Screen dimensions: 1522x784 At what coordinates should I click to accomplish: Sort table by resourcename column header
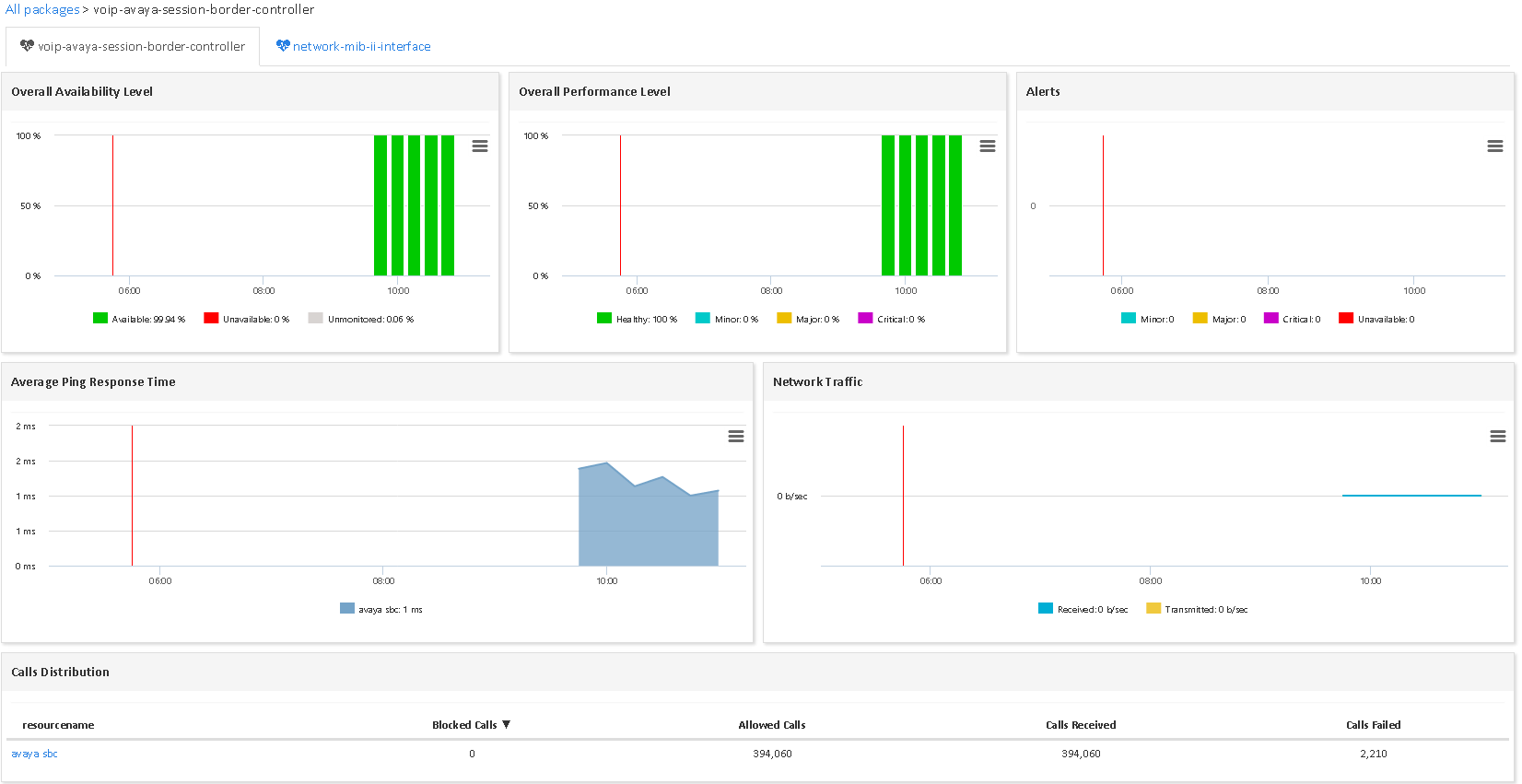click(x=58, y=725)
